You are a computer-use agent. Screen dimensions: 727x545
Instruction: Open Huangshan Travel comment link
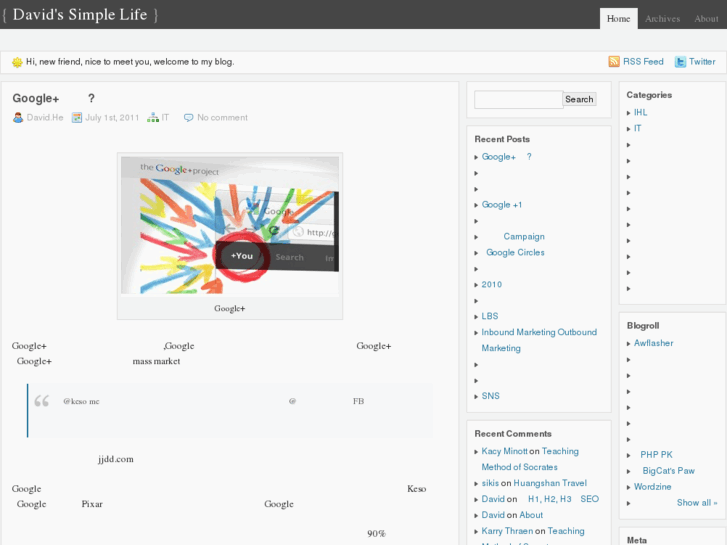click(x=550, y=483)
